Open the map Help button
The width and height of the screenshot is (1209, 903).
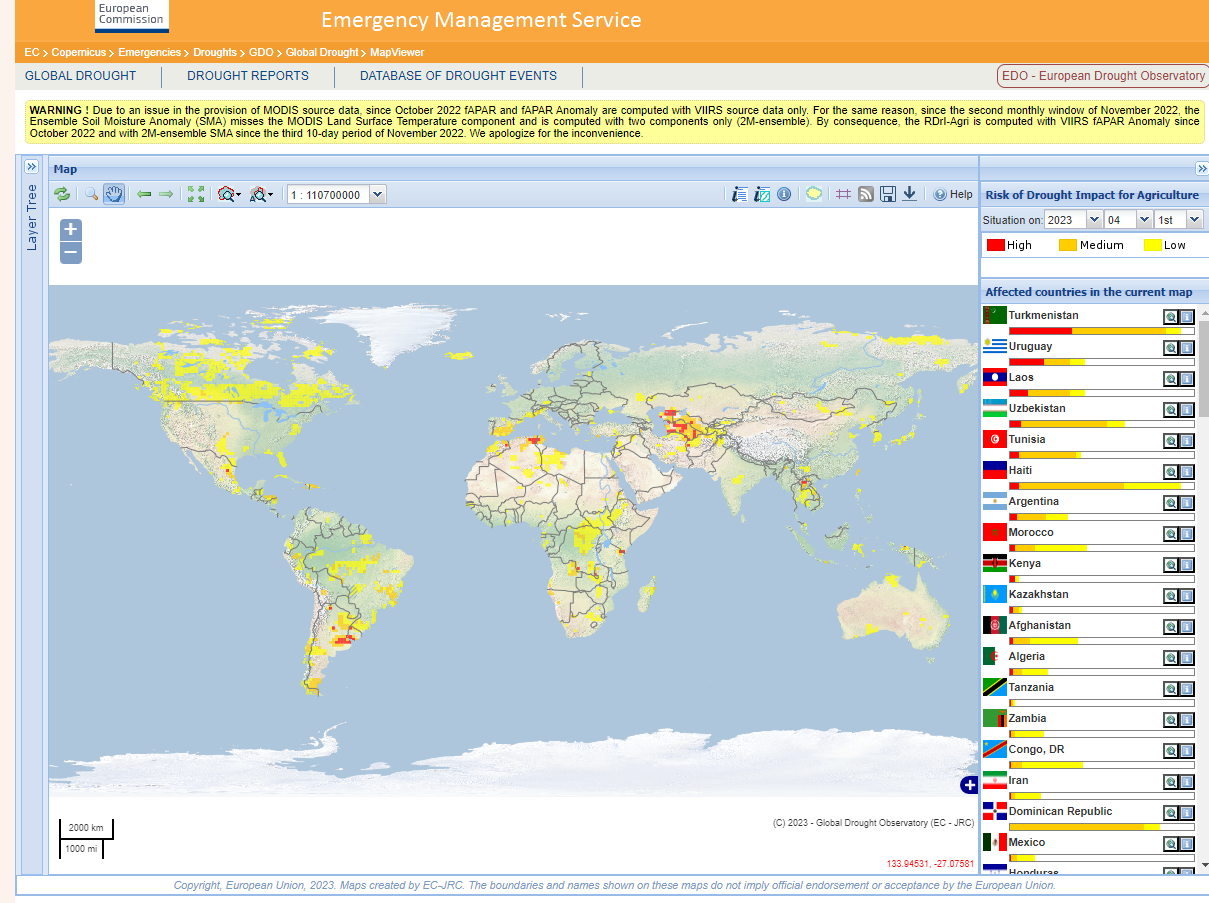click(952, 195)
